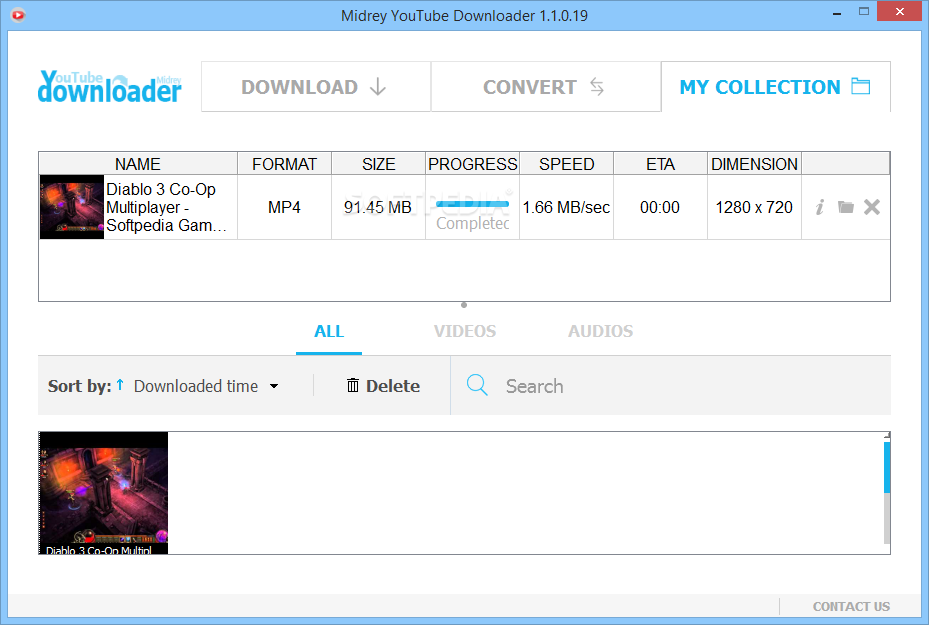The height and width of the screenshot is (625, 929).
Task: Toggle sort direction arrow beside Sort by
Action: (120, 384)
